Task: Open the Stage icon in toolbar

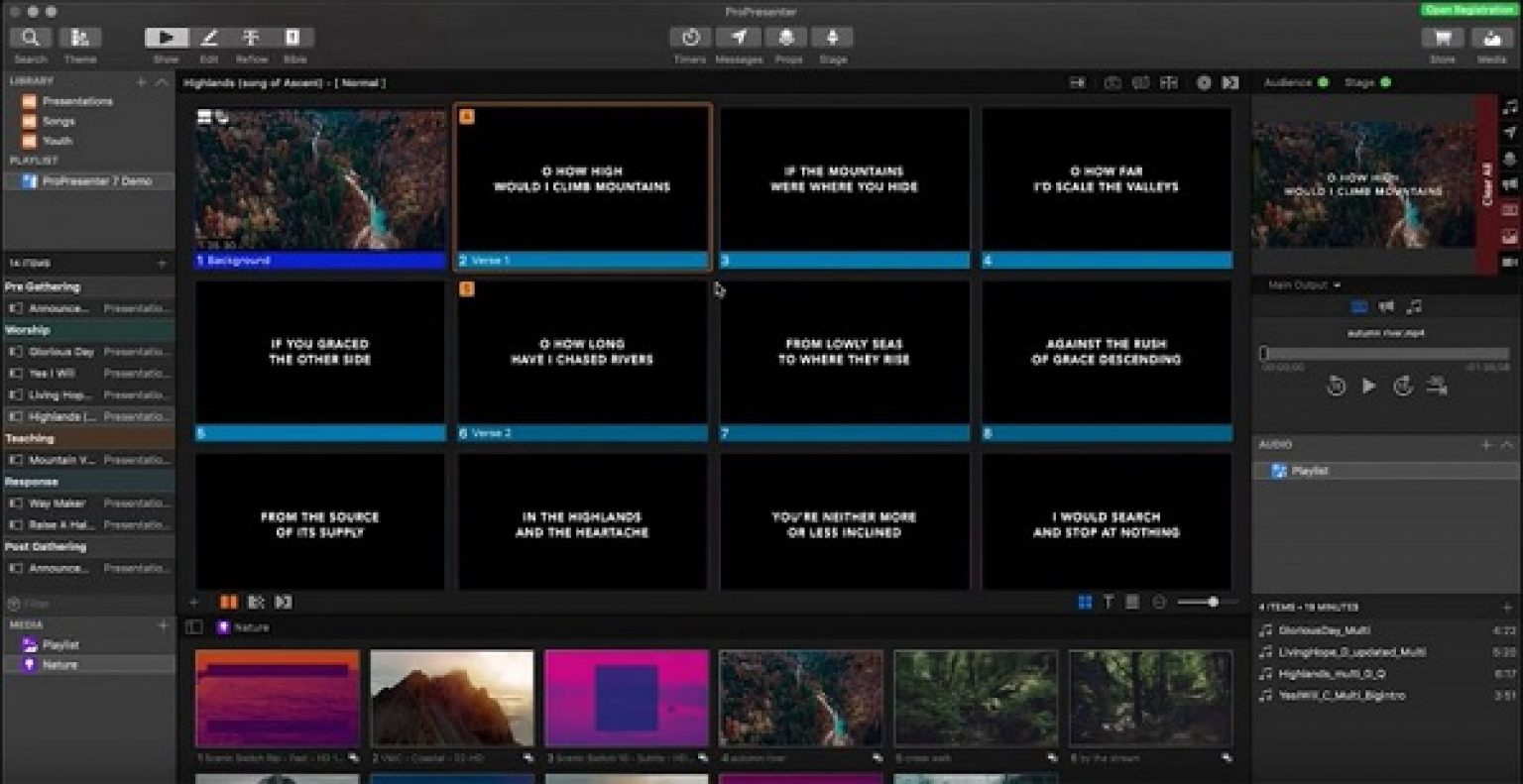Action: point(833,38)
